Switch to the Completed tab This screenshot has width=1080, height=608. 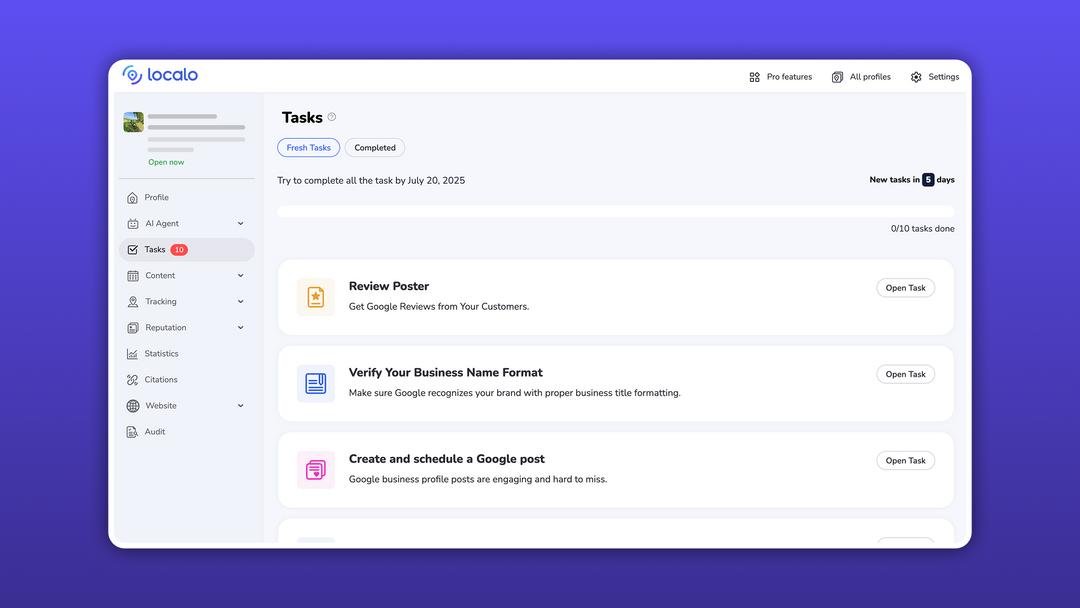375,147
